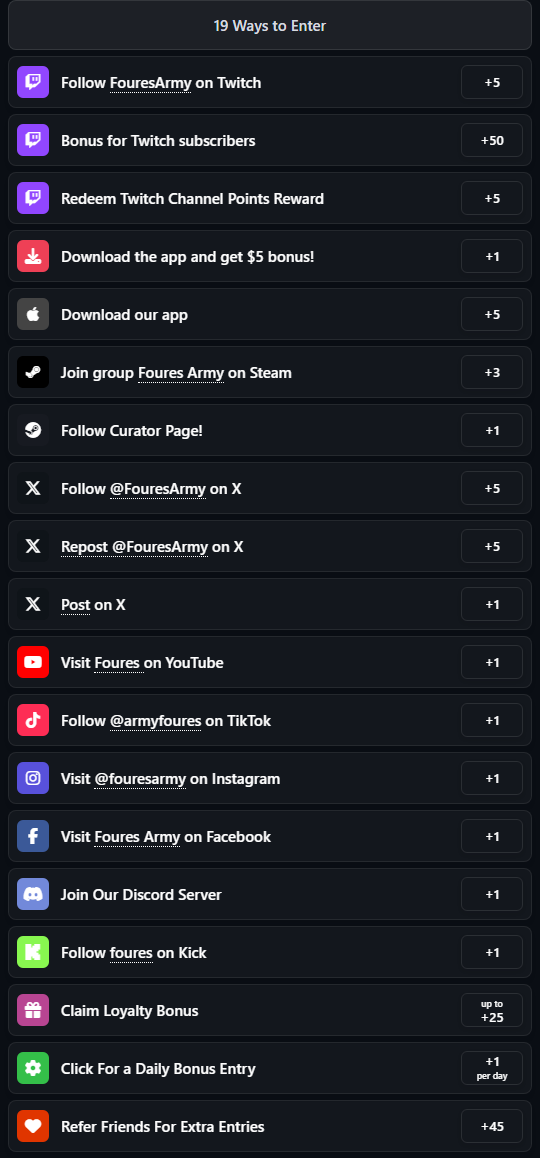This screenshot has width=540, height=1158.
Task: Click the +50 badge for Twitch subscribers bonus
Action: tap(492, 140)
